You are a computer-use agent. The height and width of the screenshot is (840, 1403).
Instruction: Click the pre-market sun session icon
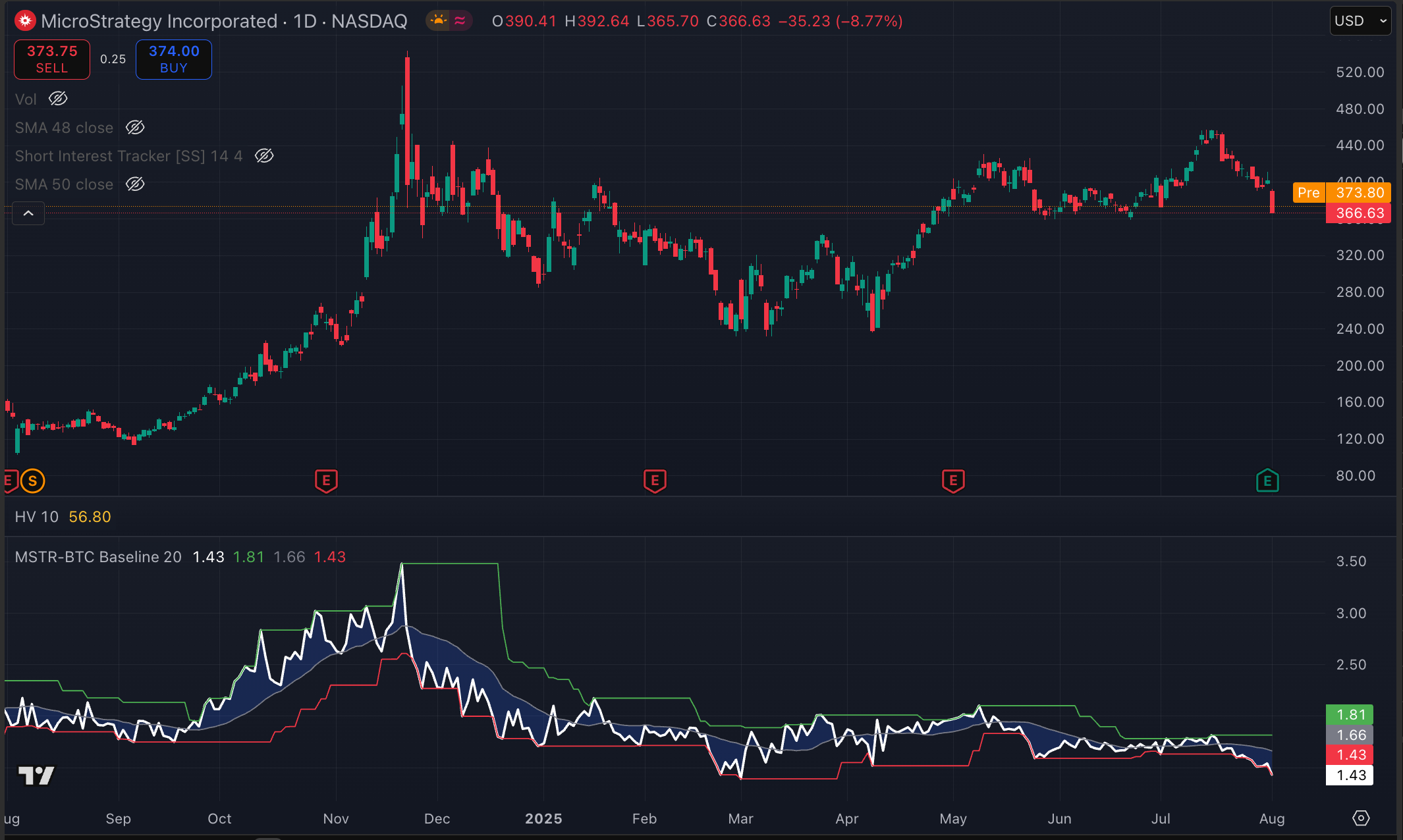[x=438, y=21]
